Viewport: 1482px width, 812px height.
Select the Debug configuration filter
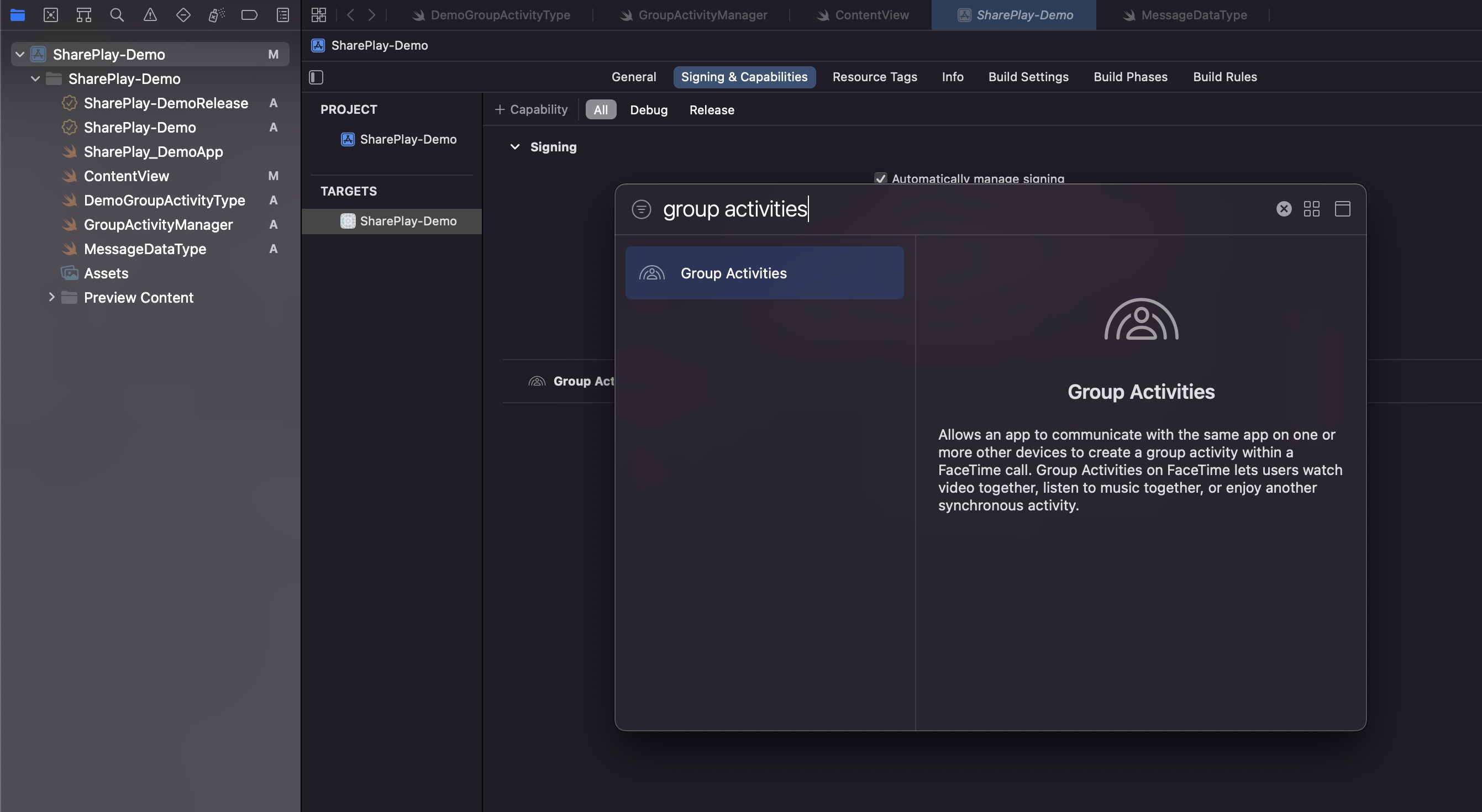[x=648, y=110]
